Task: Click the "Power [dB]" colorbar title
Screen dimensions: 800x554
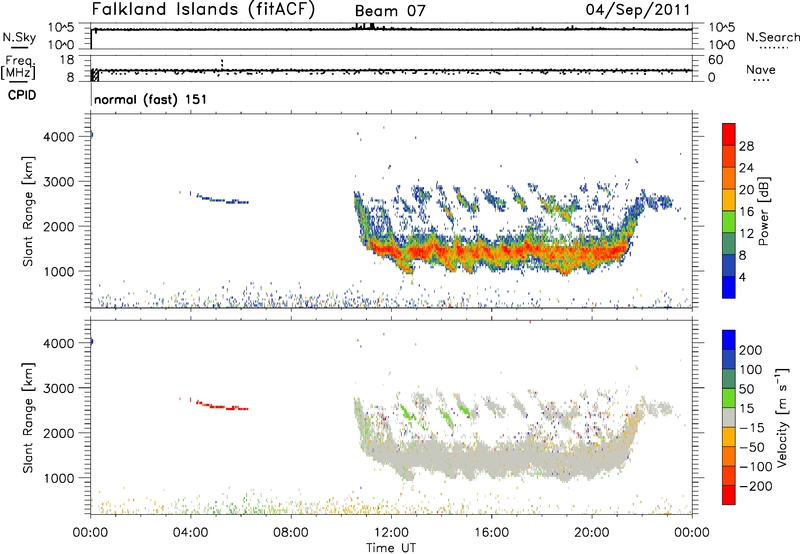Action: click(x=764, y=211)
